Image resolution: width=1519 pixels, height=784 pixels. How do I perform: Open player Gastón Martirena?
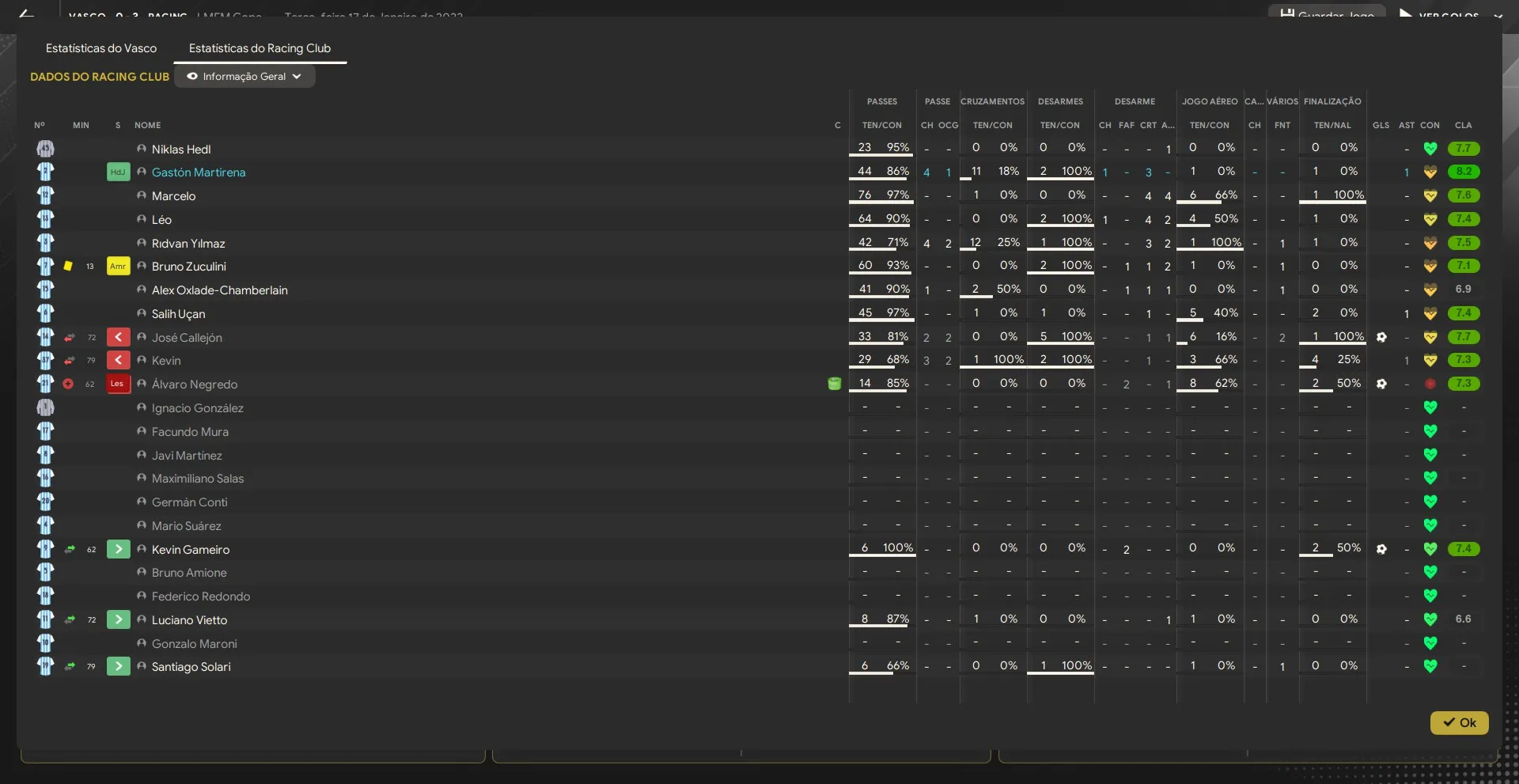pos(199,172)
